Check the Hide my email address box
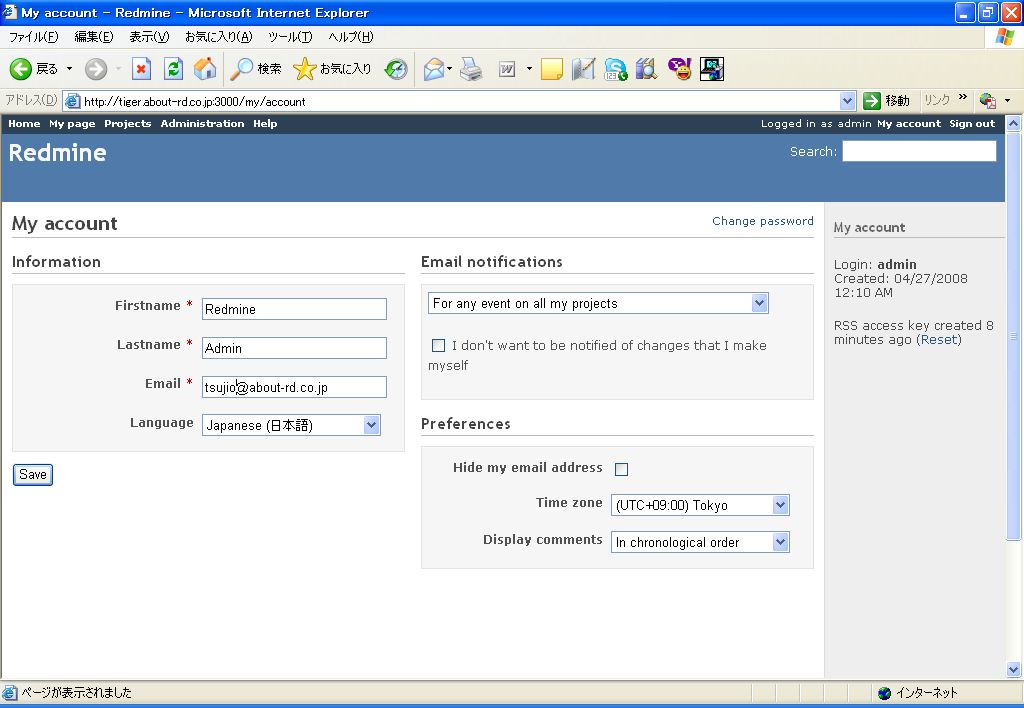Image resolution: width=1024 pixels, height=708 pixels. [621, 469]
